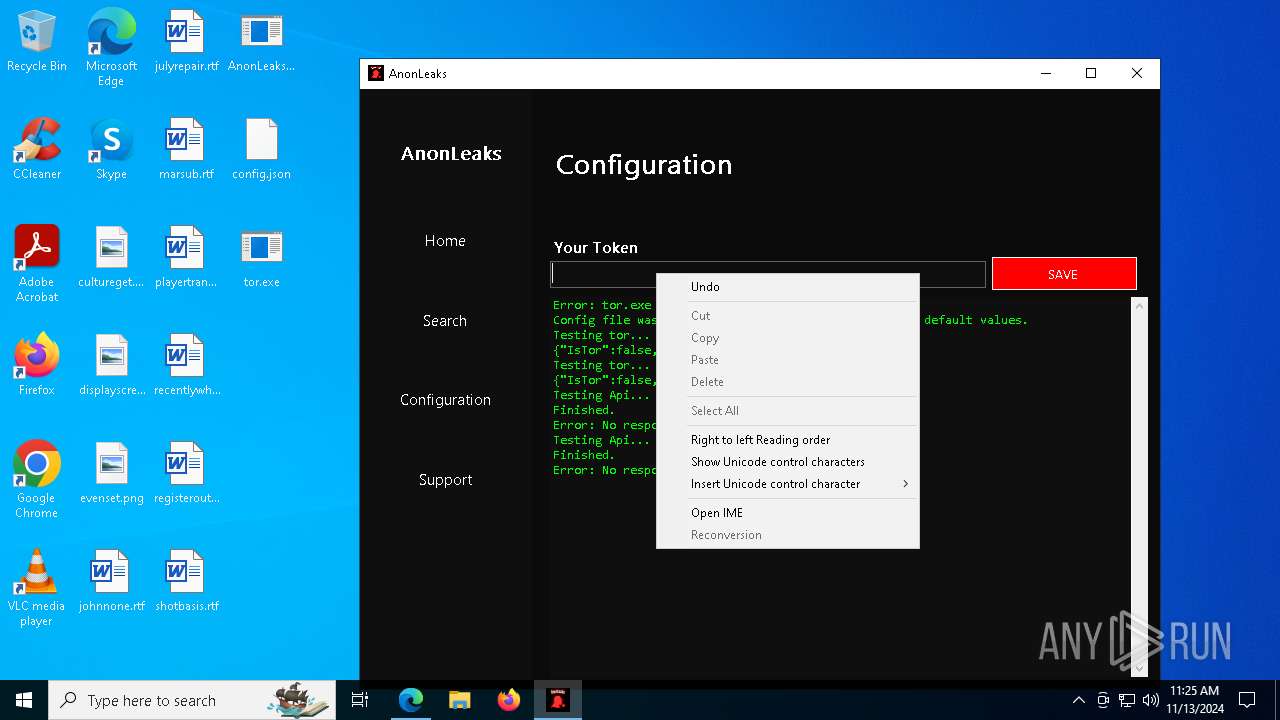Open the Edge taskbar icon

tap(411, 700)
